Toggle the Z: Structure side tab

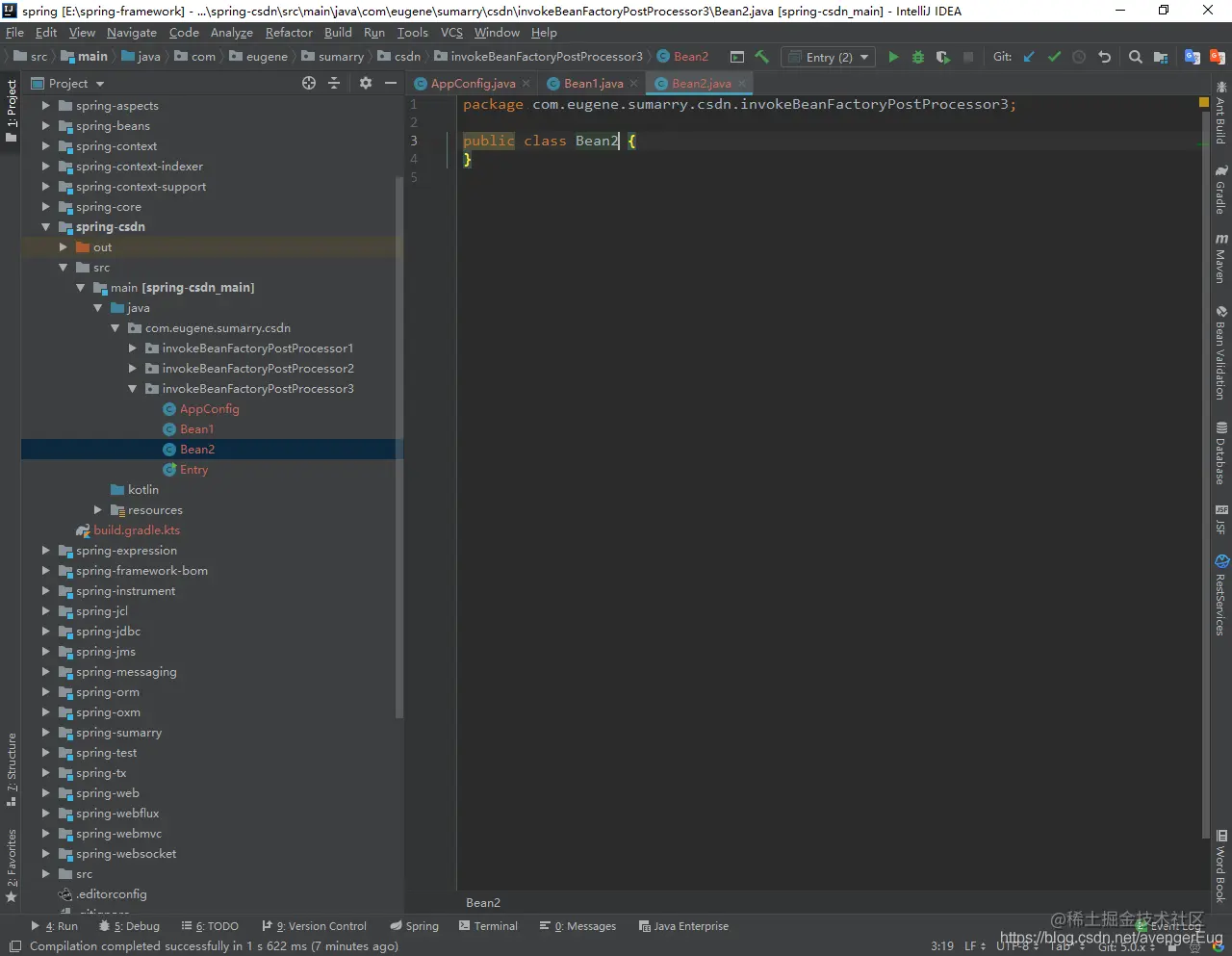coord(11,769)
